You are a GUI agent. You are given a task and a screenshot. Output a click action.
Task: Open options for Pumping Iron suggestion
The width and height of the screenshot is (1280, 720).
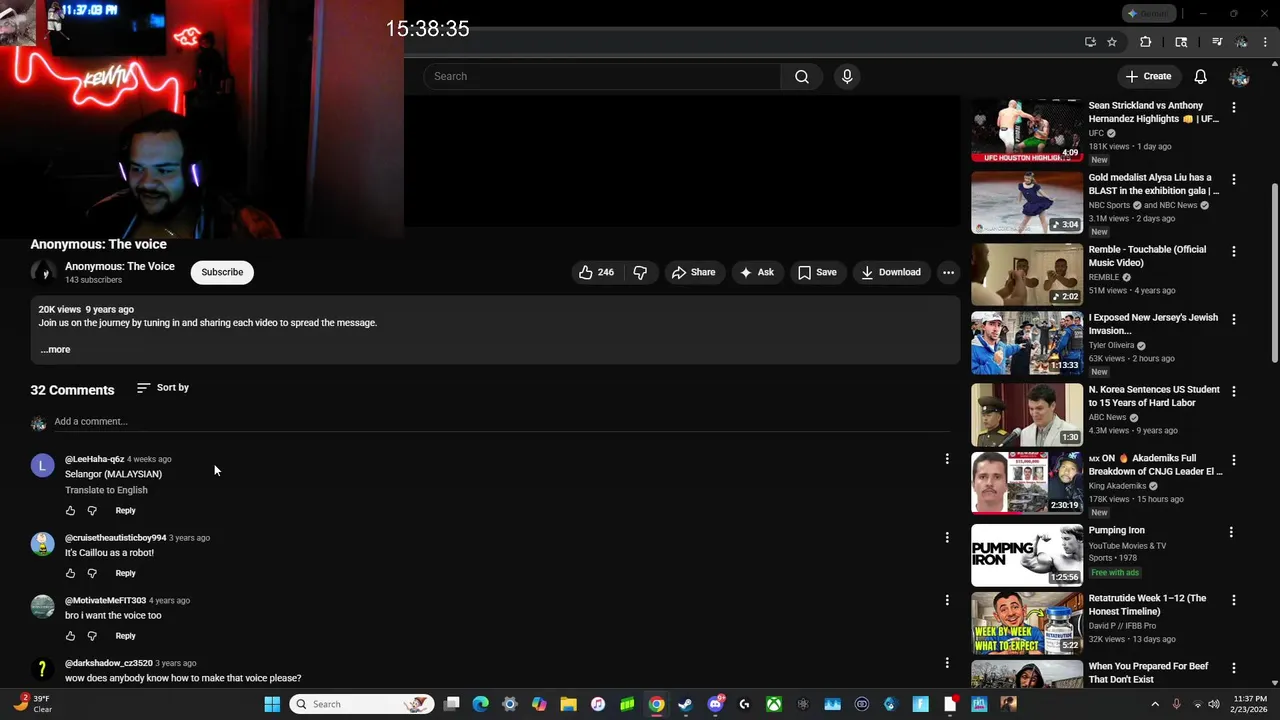(1231, 532)
